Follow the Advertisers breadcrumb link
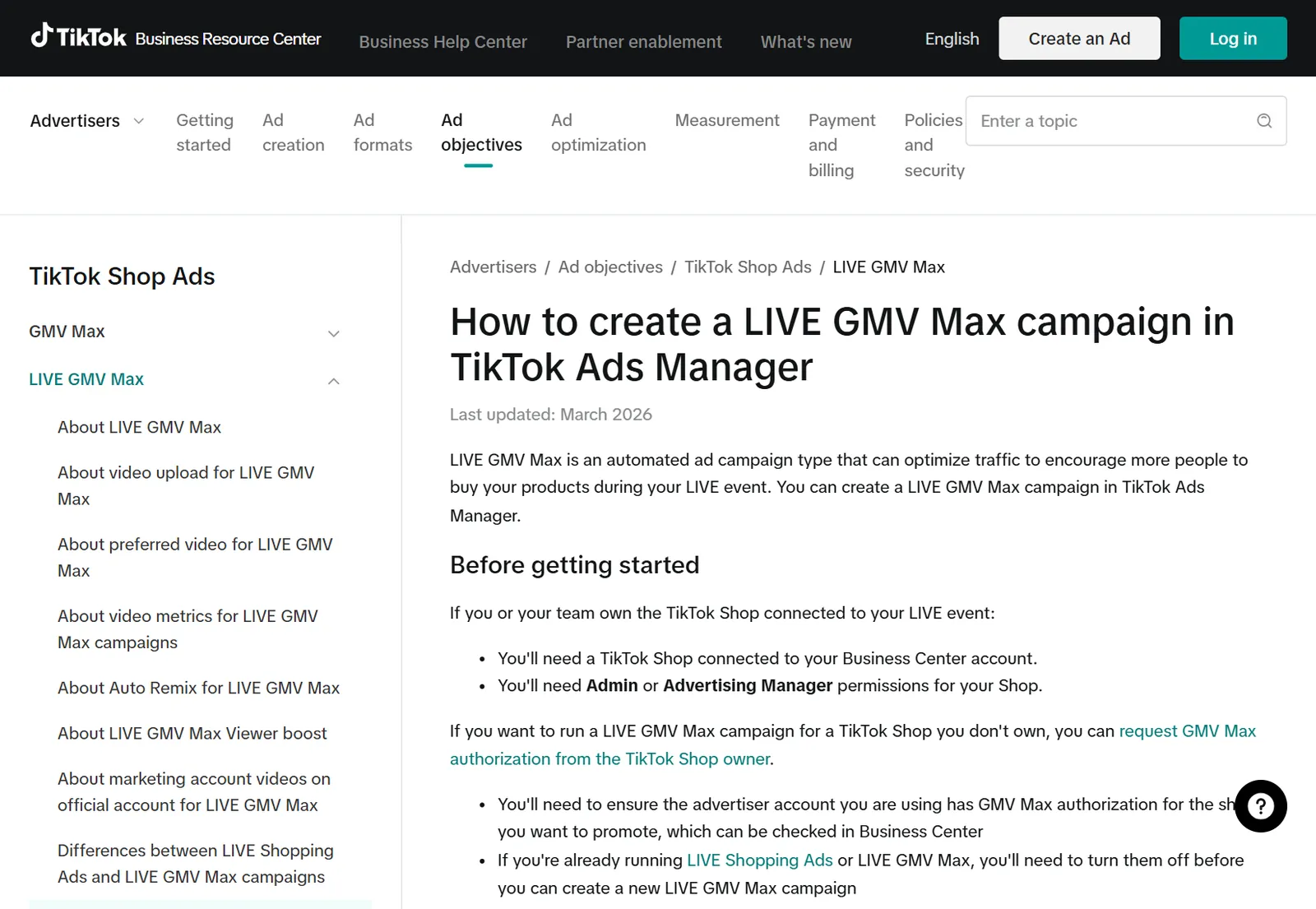 point(493,267)
